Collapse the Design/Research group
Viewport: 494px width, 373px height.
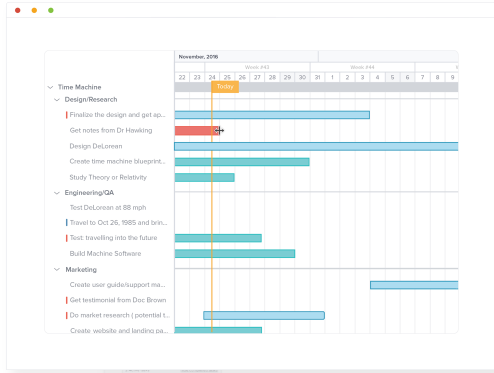point(57,100)
